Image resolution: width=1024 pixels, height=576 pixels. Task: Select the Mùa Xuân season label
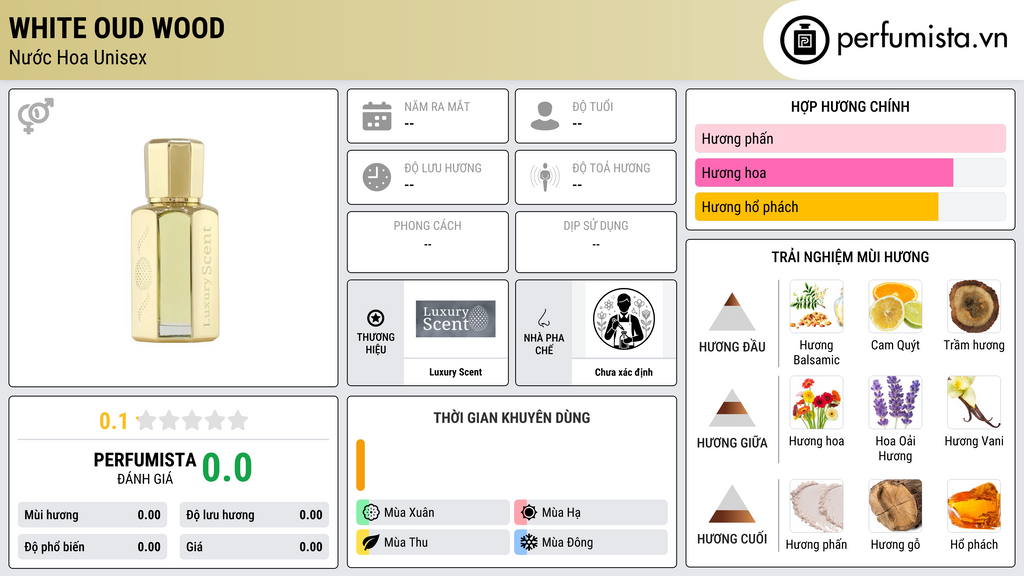pos(409,513)
